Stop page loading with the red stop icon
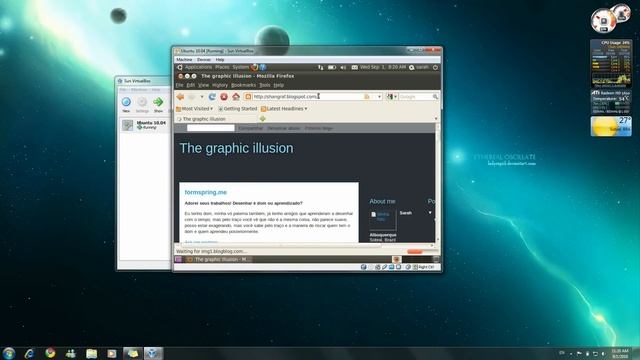Image resolution: width=640 pixels, height=360 pixels. coord(224,97)
